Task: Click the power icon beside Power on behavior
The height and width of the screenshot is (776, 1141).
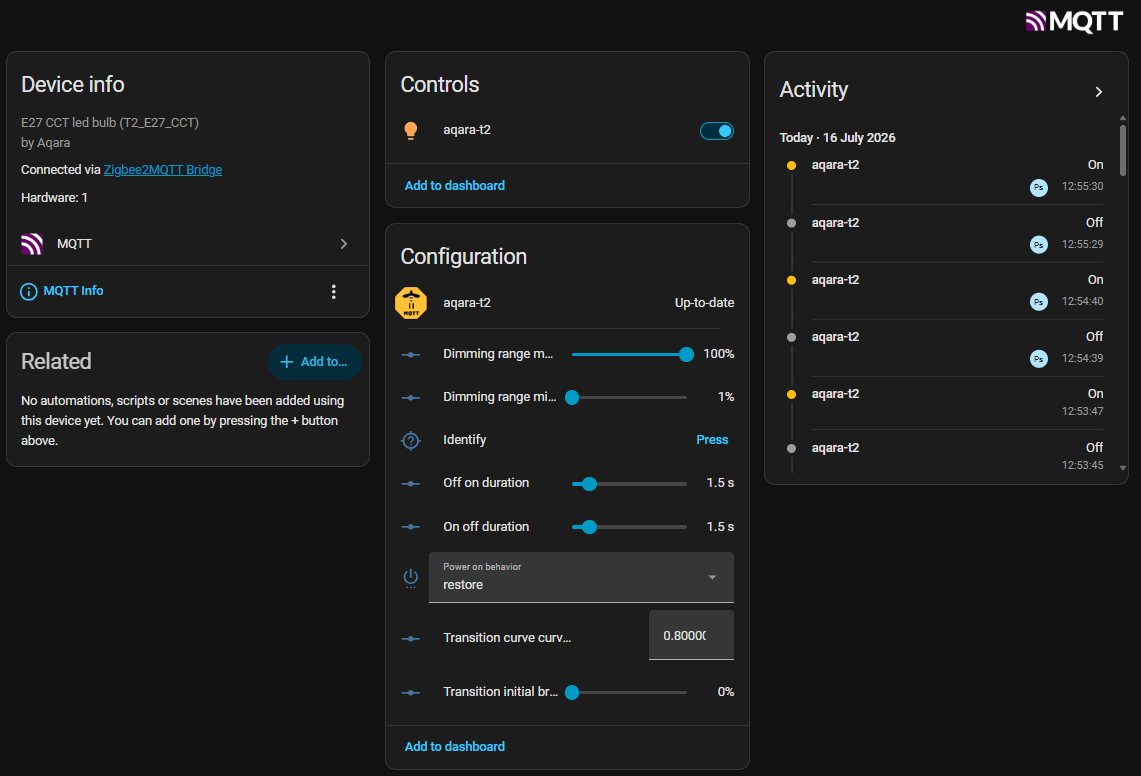Action: click(410, 578)
